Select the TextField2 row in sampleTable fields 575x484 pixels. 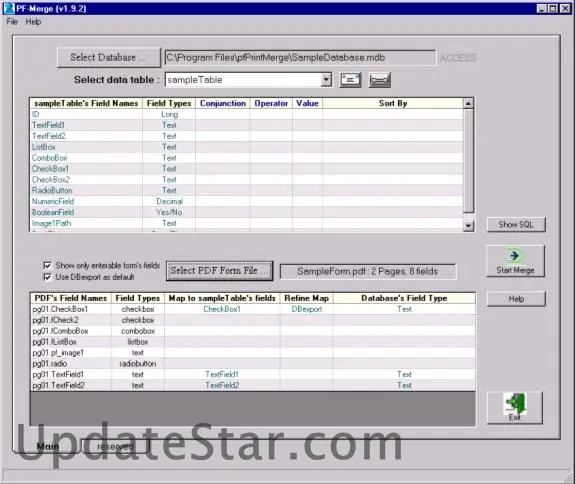pyautogui.click(x=246, y=136)
